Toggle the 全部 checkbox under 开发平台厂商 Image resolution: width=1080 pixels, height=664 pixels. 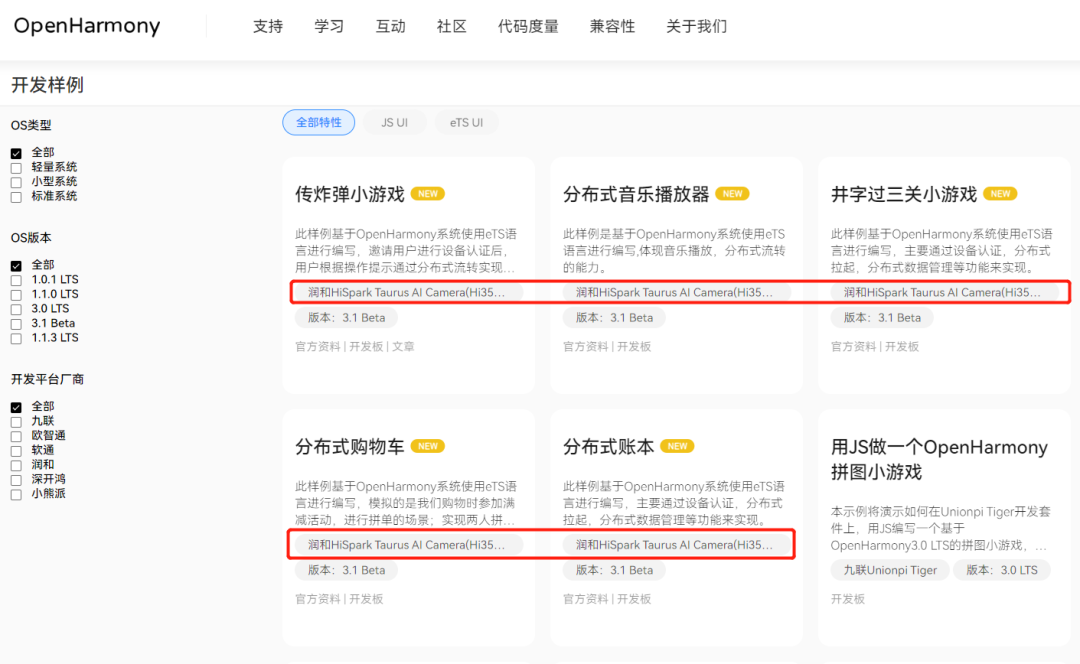point(16,407)
